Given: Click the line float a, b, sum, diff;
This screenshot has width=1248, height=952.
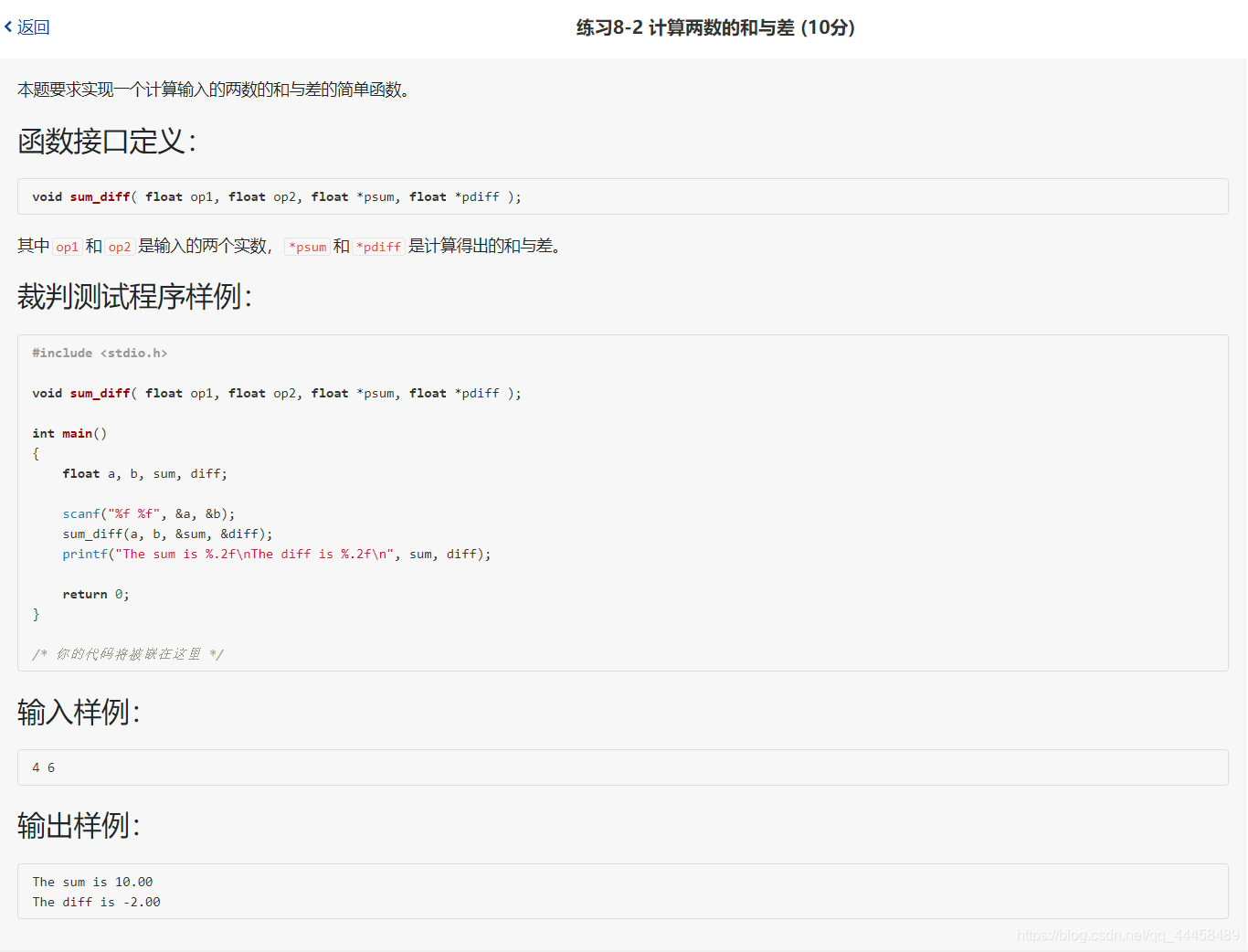Looking at the screenshot, I should coord(145,473).
